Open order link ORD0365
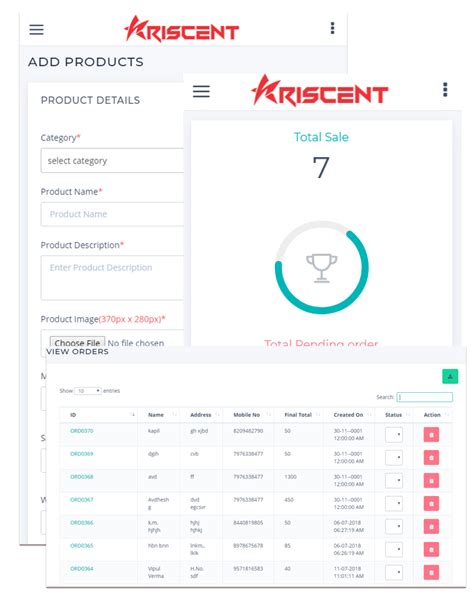Viewport: 474px width, 594px height. click(x=82, y=546)
